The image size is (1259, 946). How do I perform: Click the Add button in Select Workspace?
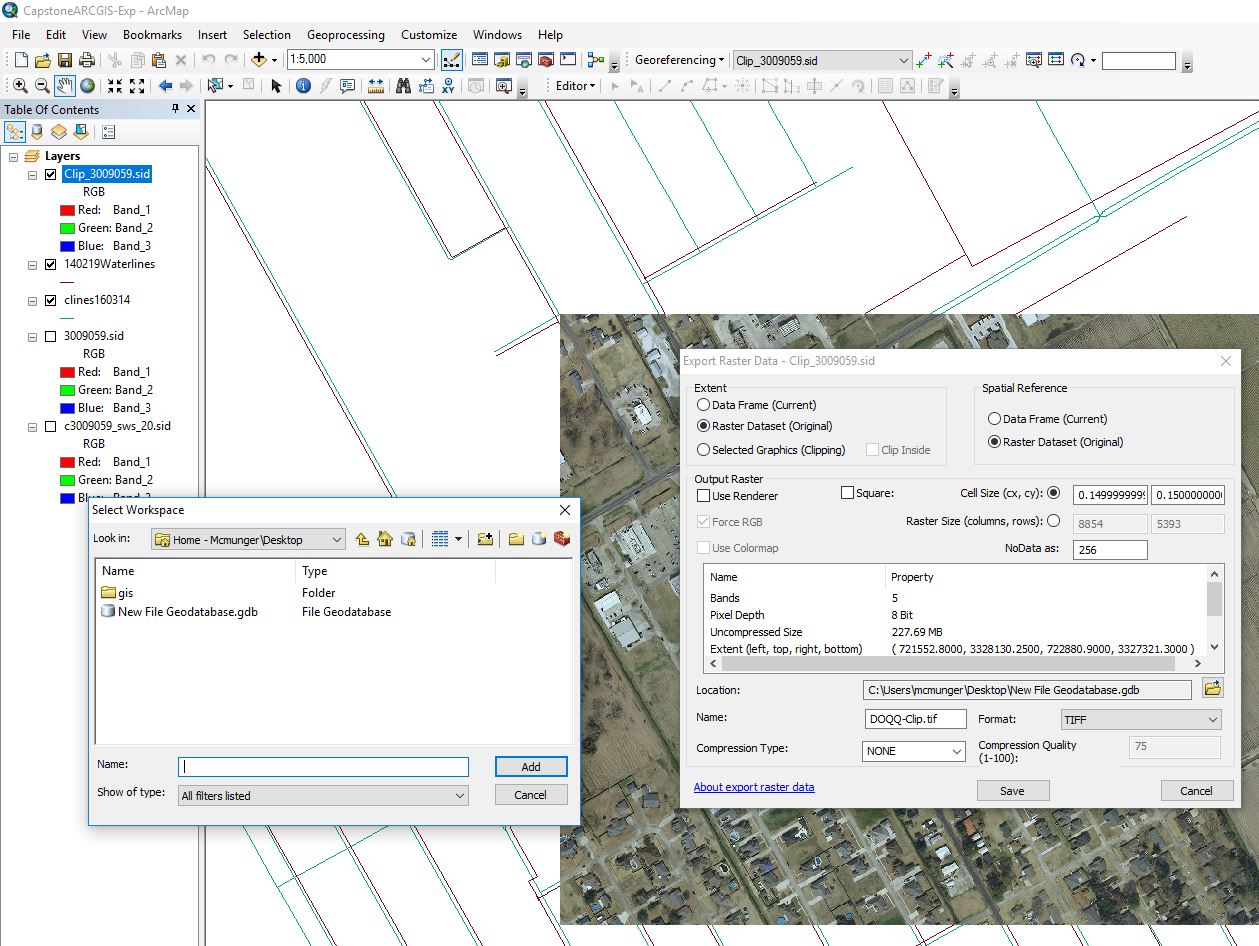pyautogui.click(x=530, y=767)
